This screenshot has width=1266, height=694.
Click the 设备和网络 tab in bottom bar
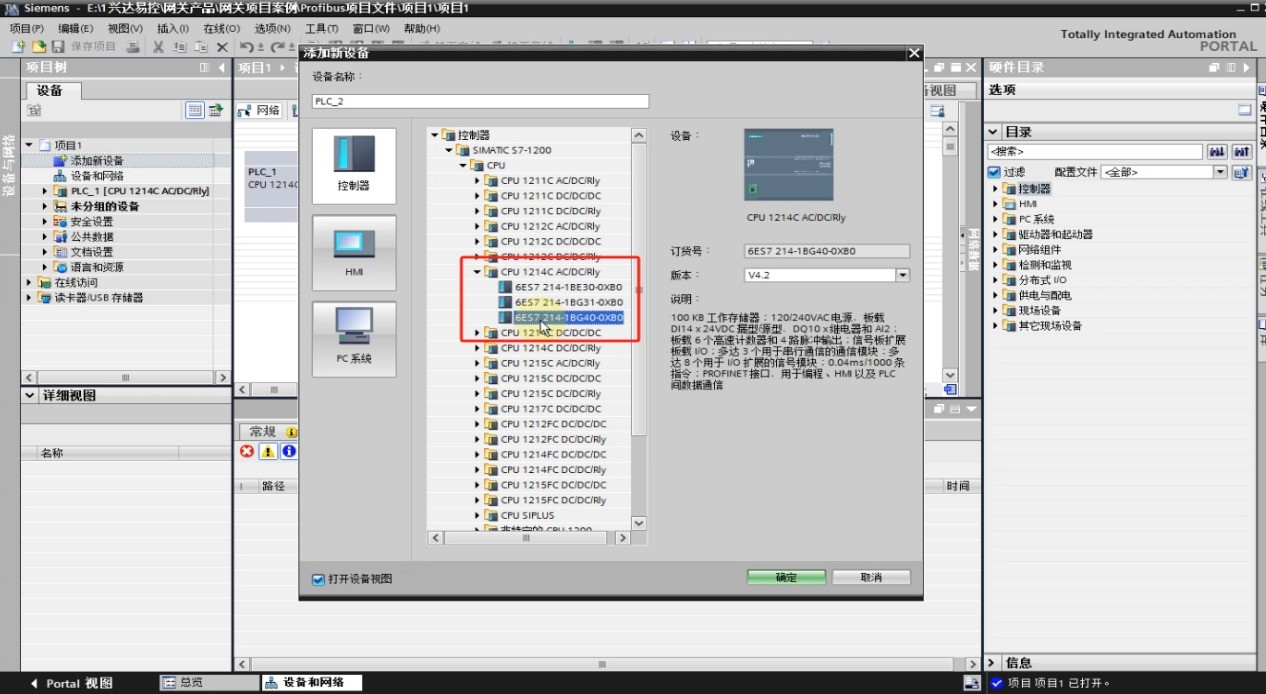coord(312,683)
